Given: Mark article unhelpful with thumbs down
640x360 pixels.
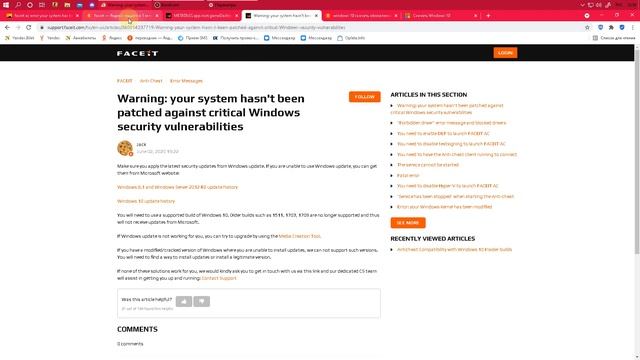Looking at the screenshot, I should click(x=202, y=302).
